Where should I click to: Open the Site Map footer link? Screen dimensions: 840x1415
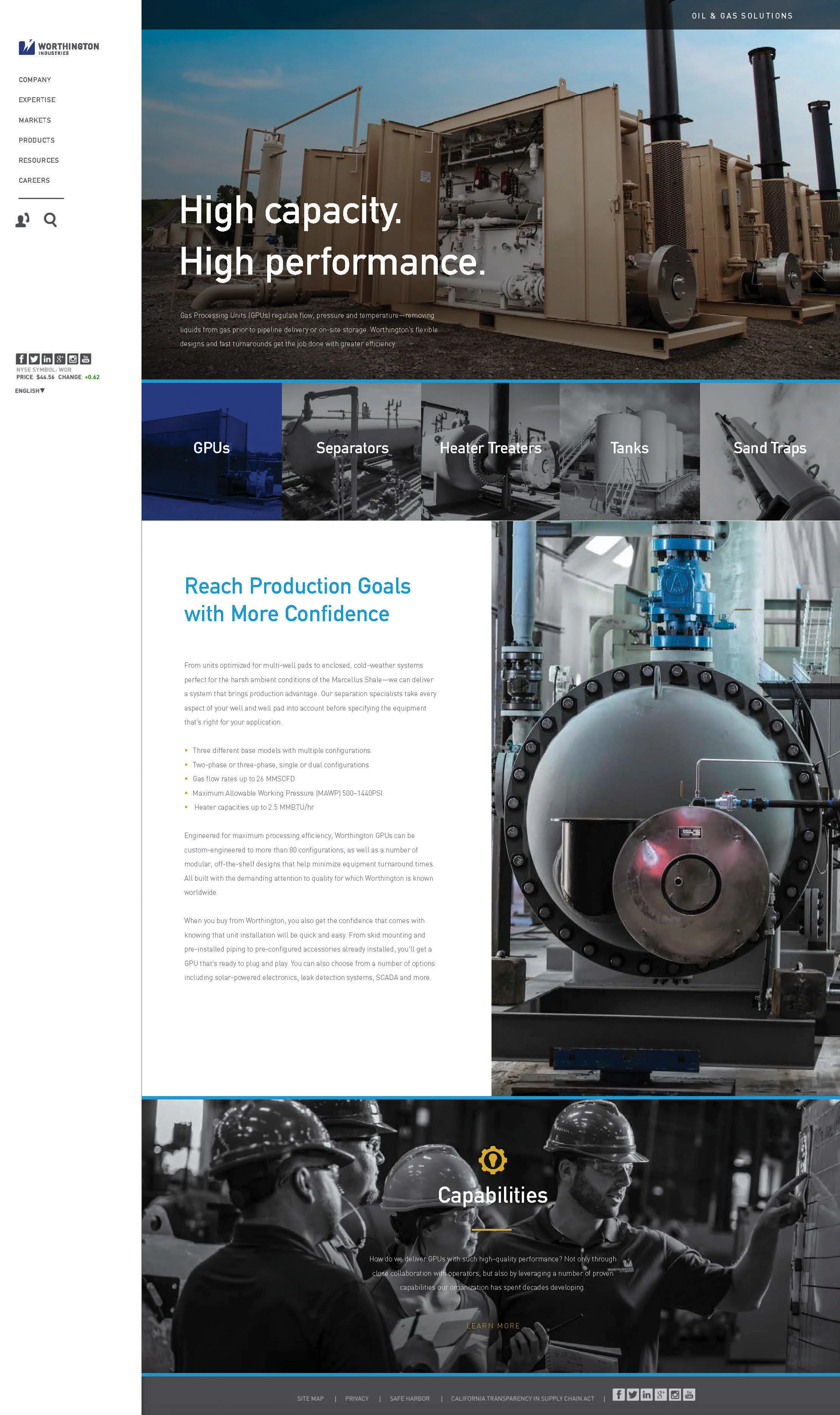point(311,1399)
